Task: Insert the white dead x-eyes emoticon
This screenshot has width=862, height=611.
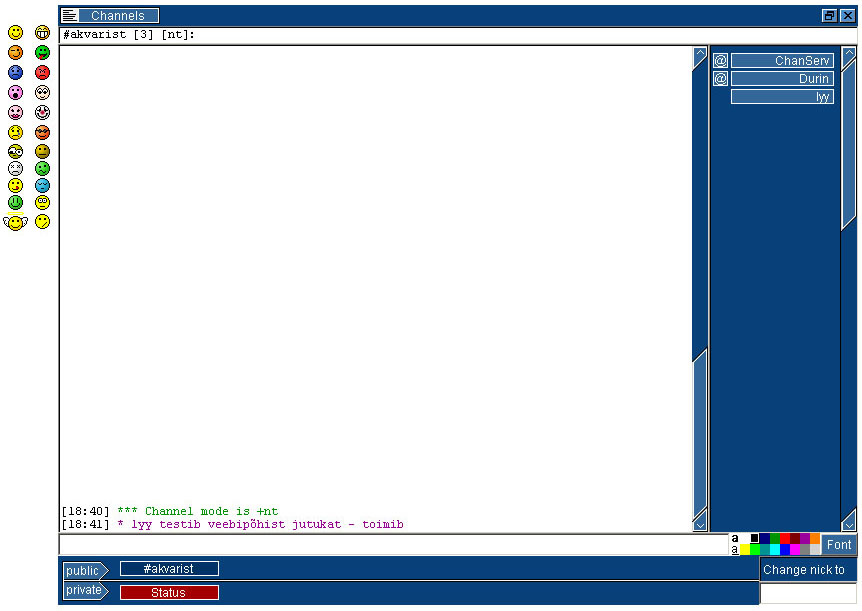Action: tap(15, 168)
